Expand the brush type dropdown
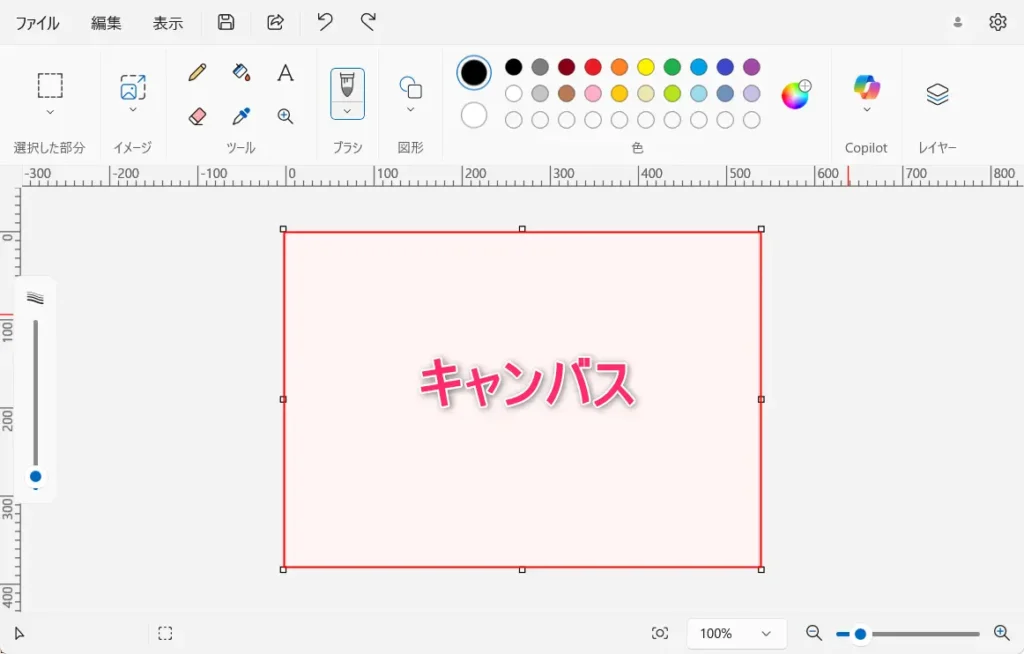Screen dimensions: 1024x654 point(347,111)
